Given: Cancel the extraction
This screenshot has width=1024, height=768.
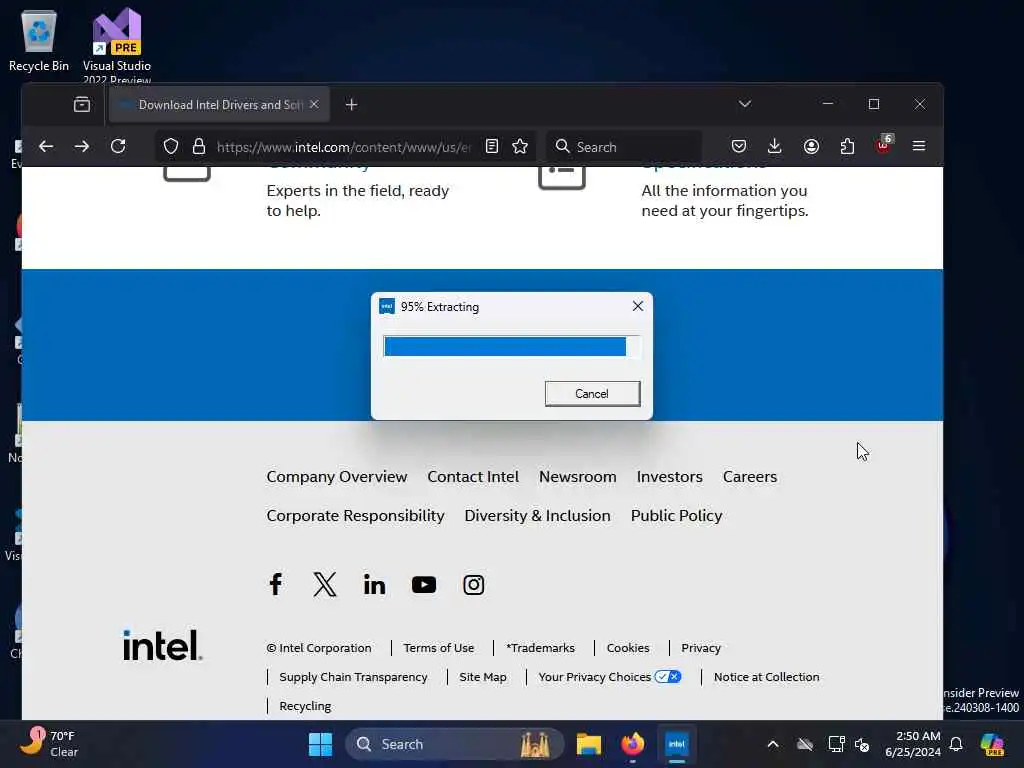Looking at the screenshot, I should point(592,394).
